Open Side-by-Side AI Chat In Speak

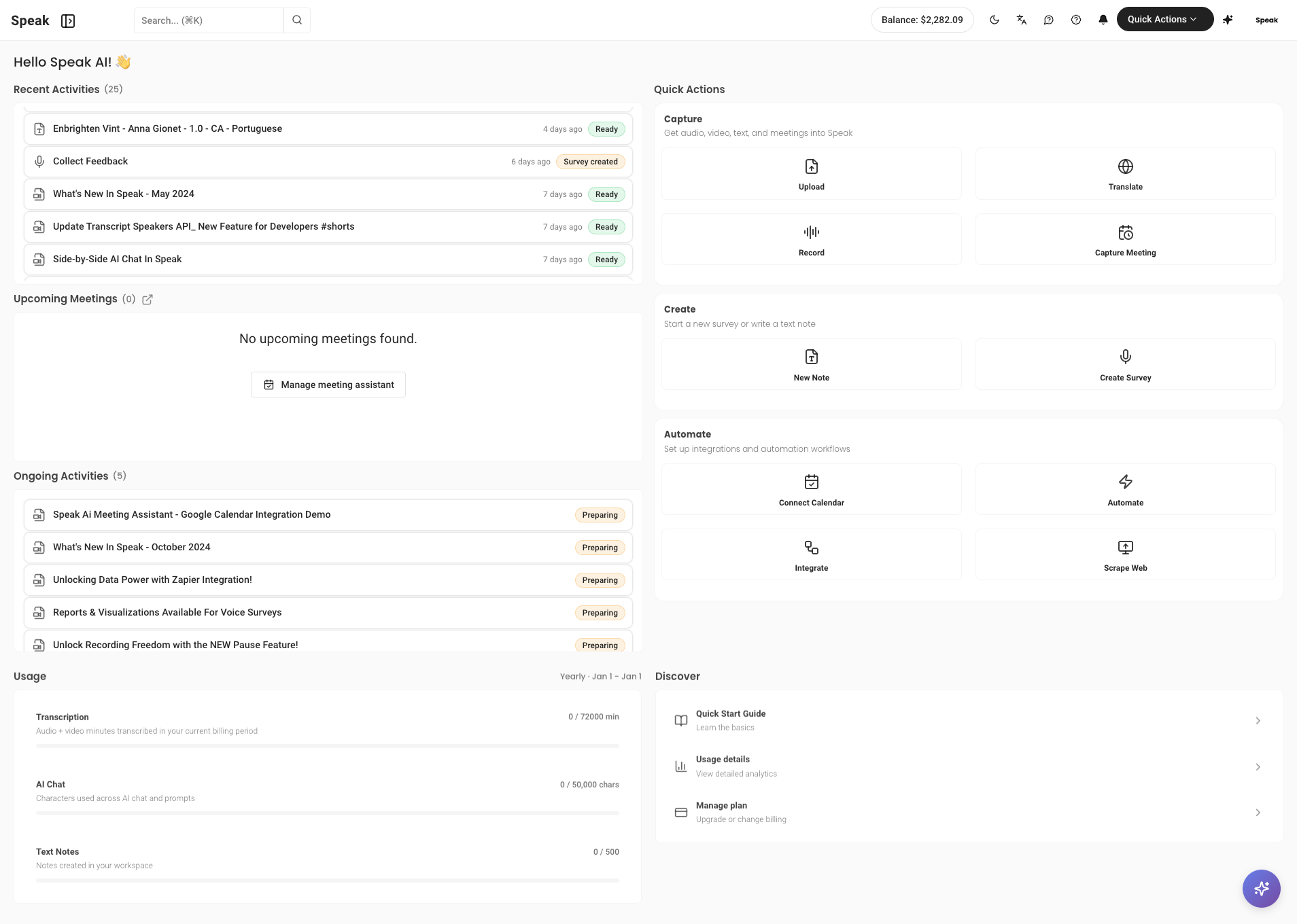pyautogui.click(x=328, y=260)
